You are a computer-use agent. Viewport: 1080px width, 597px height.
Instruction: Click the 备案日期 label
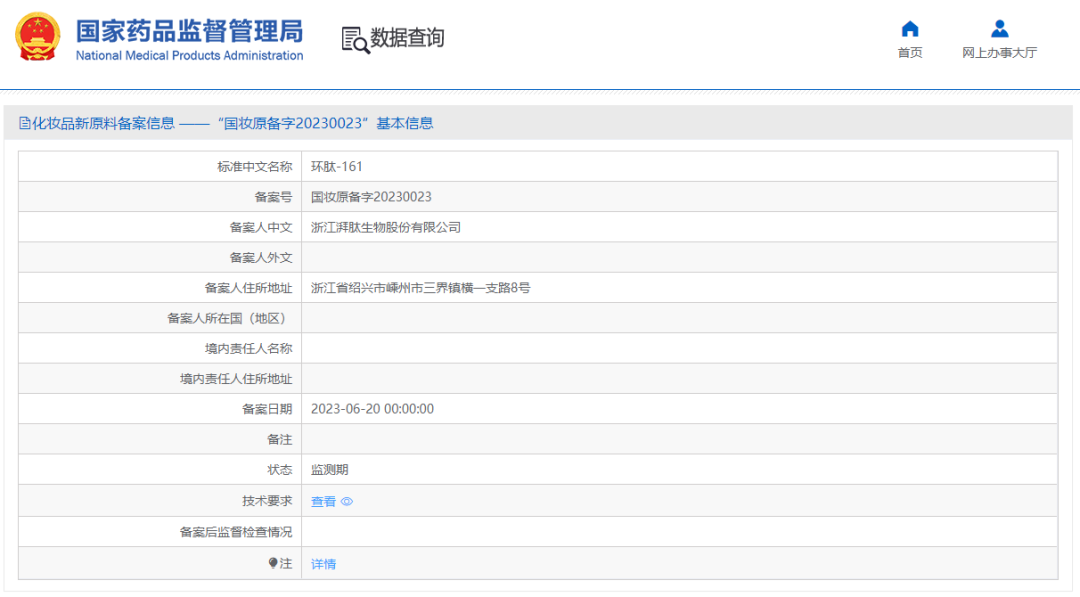point(267,409)
